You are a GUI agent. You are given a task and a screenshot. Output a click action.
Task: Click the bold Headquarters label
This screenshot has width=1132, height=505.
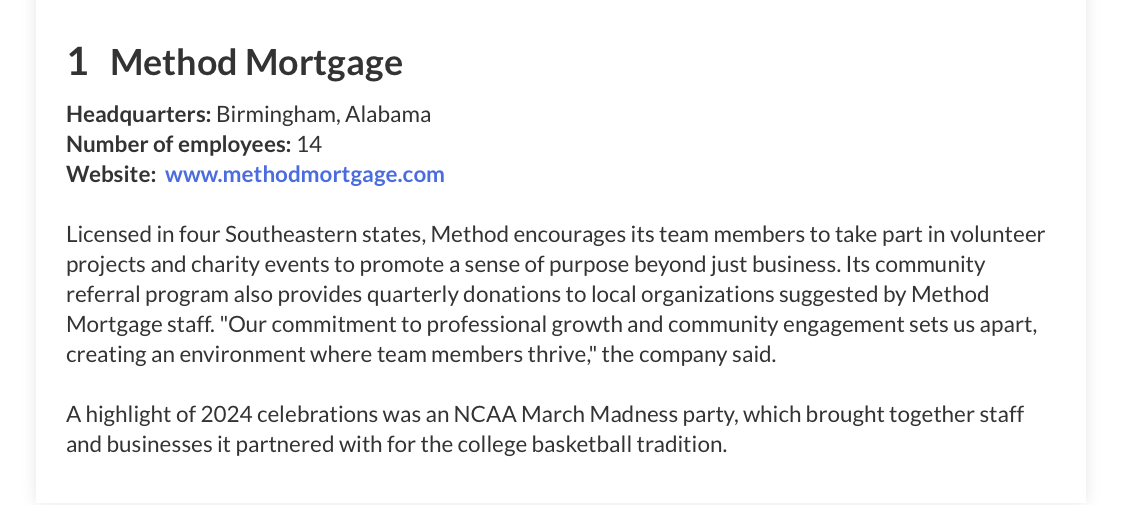coord(139,114)
